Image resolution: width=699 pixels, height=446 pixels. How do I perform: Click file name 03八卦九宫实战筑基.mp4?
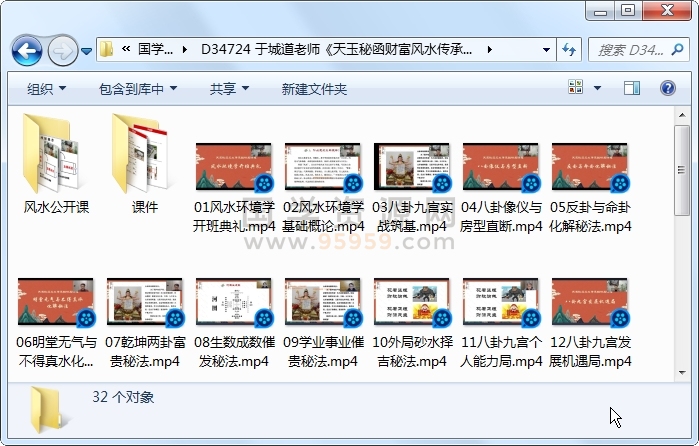click(412, 217)
